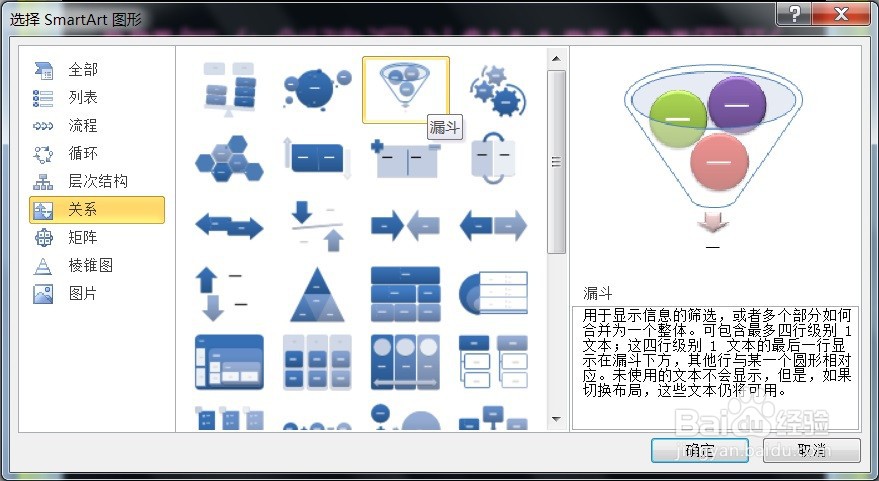
Task: Open the dialog Help question mark button
Action: 795,13
